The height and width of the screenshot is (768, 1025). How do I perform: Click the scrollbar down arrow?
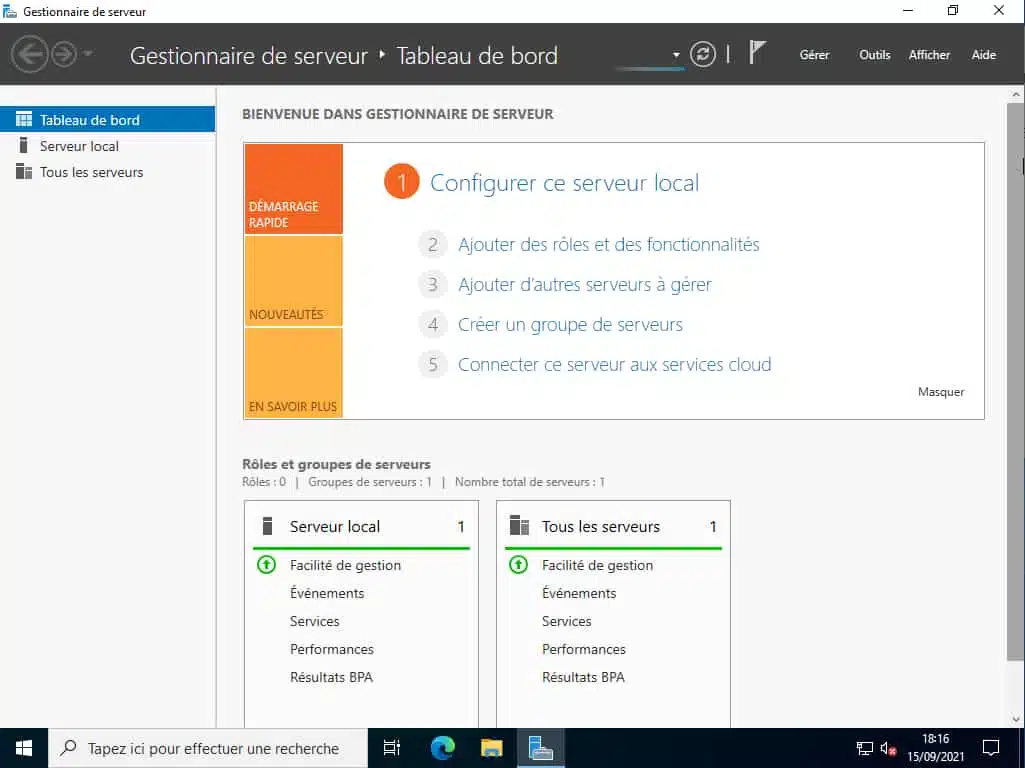pyautogui.click(x=1016, y=719)
